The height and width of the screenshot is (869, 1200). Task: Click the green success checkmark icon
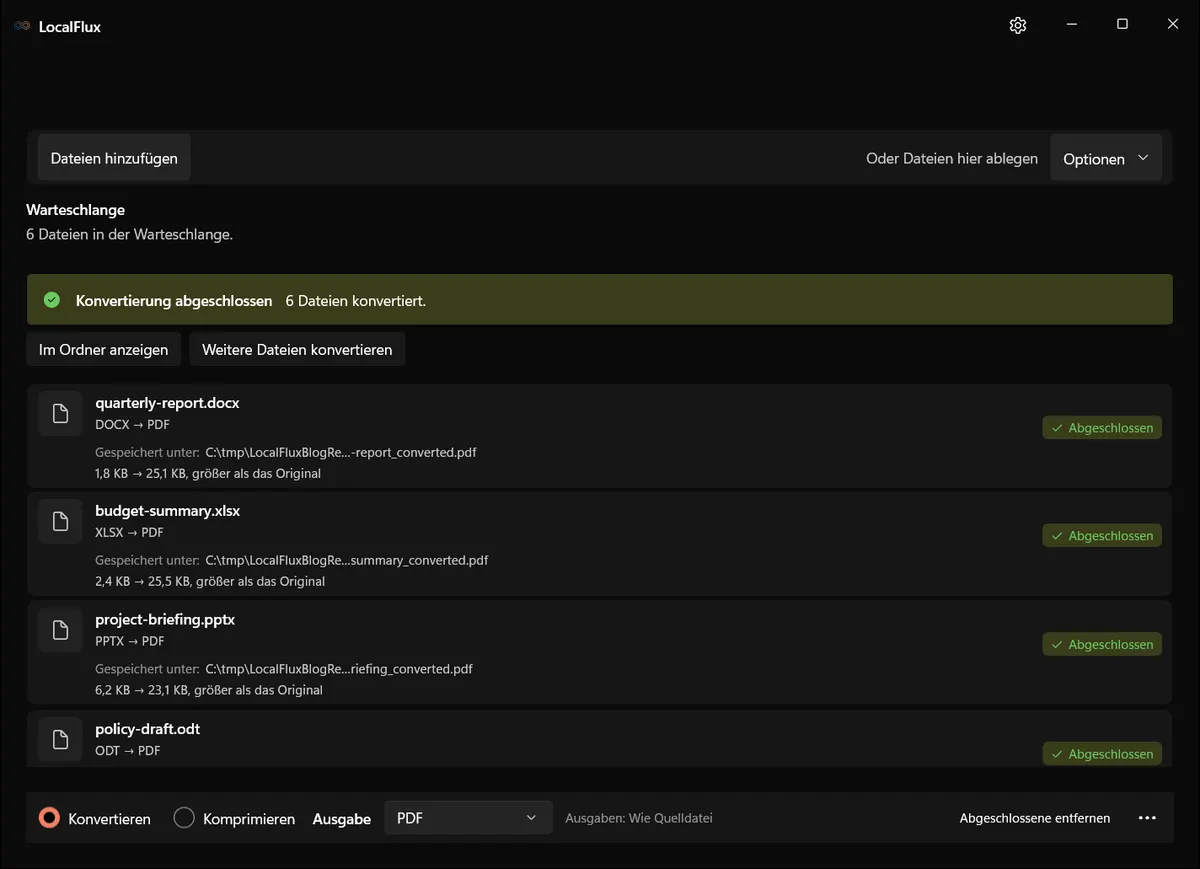click(52, 300)
